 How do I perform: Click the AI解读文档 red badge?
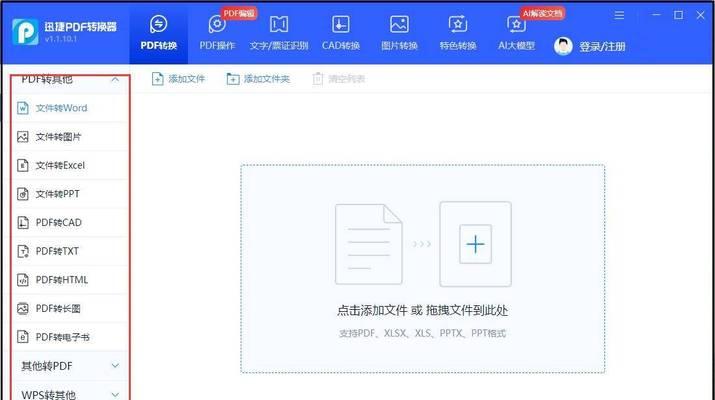(542, 13)
